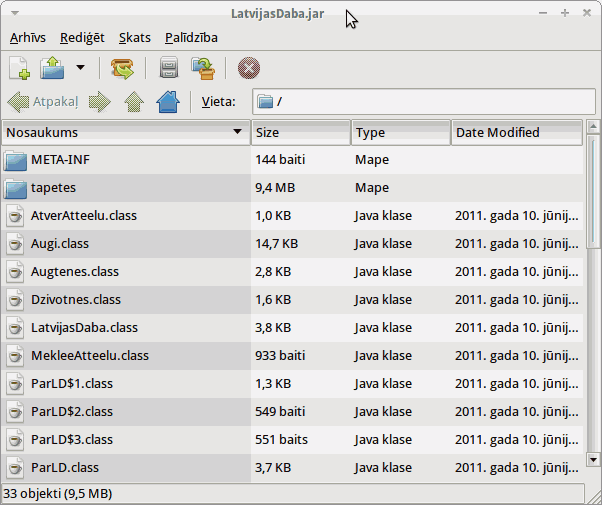Image resolution: width=602 pixels, height=505 pixels.
Task: Click the forward navigation arrow
Action: coord(100,102)
